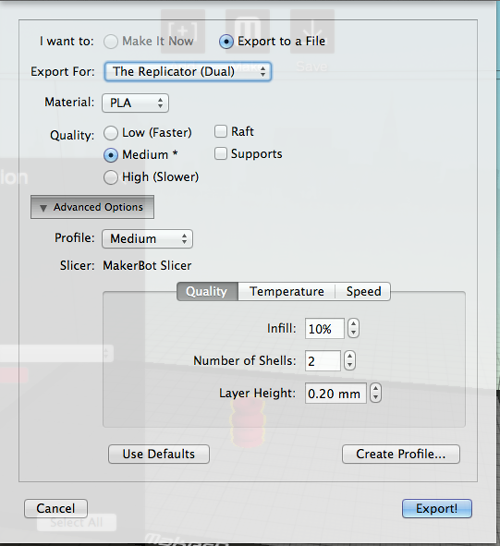Screen dimensions: 500x546
Task: Switch to the Speed tab
Action: point(363,291)
